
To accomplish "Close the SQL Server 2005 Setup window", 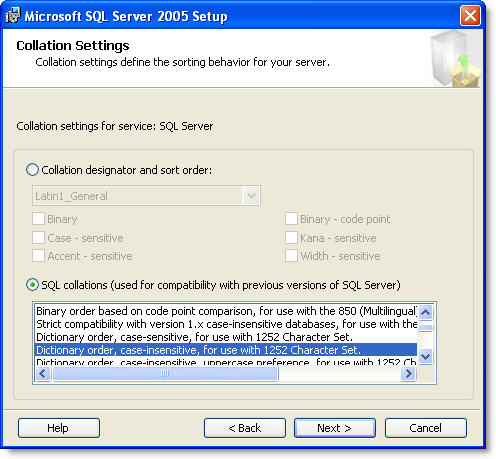I will (x=470, y=15).
